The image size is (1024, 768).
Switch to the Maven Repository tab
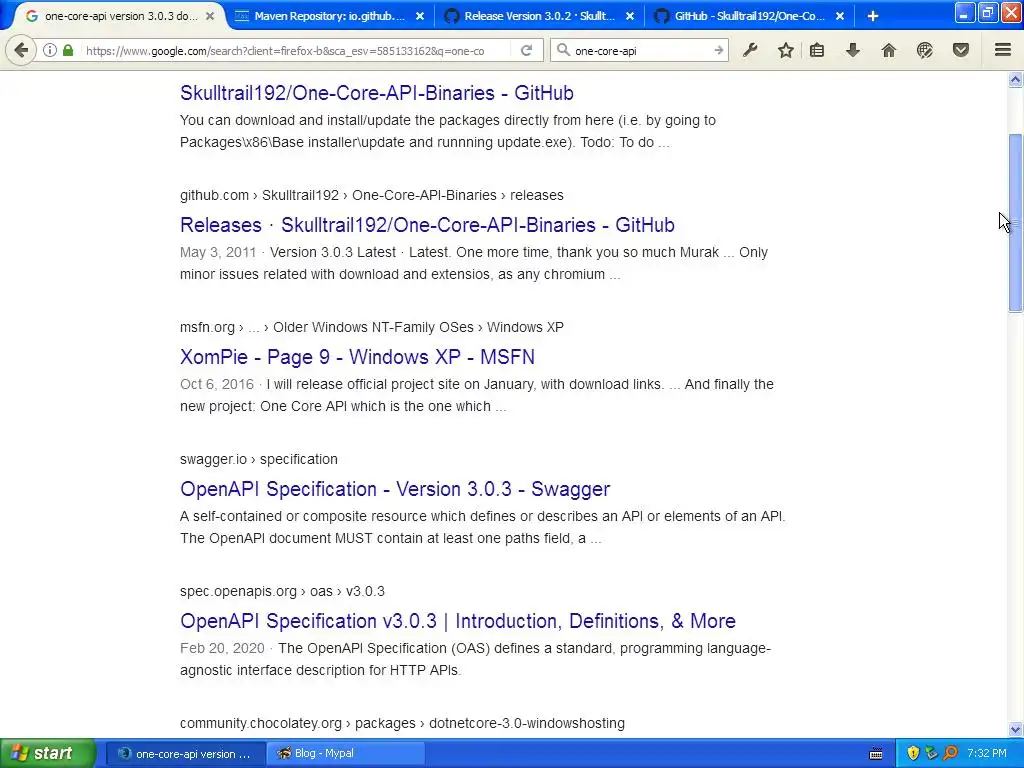coord(330,16)
